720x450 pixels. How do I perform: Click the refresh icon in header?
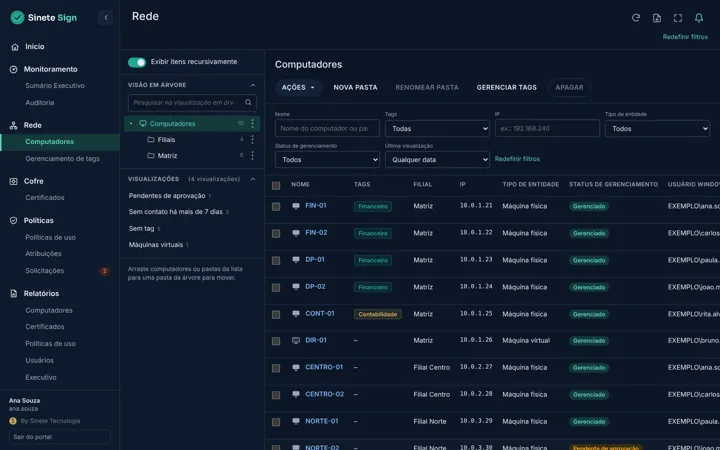[636, 17]
